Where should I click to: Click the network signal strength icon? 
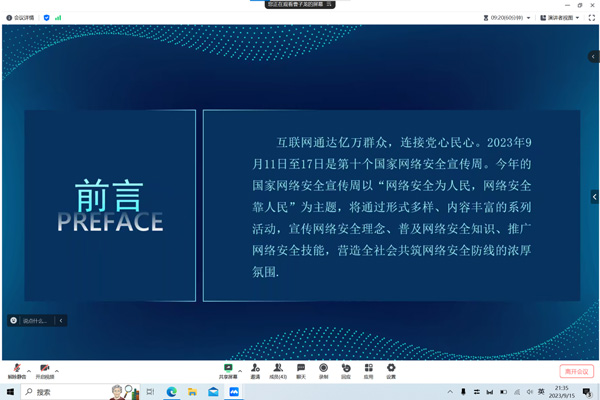click(58, 17)
